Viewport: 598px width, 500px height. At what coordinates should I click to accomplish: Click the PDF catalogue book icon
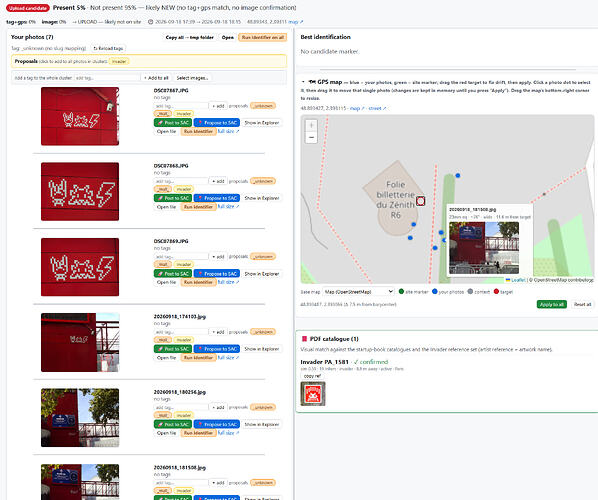(x=304, y=339)
